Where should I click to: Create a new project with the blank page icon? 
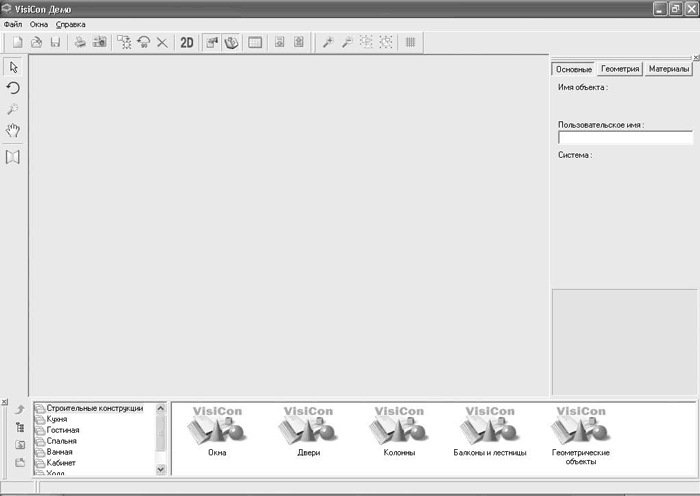coord(17,42)
